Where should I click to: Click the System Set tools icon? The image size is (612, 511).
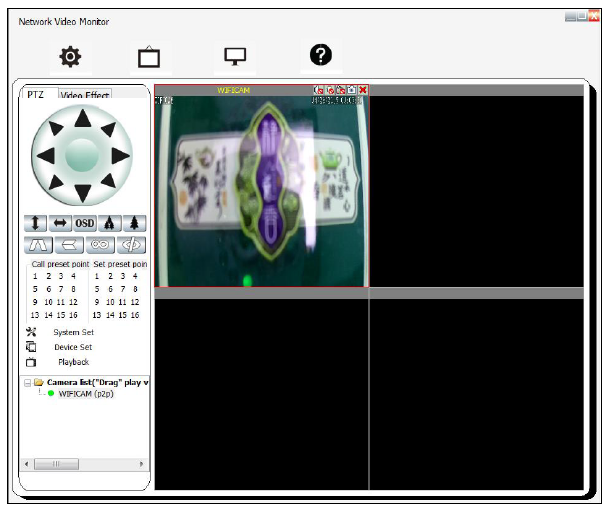pos(31,332)
